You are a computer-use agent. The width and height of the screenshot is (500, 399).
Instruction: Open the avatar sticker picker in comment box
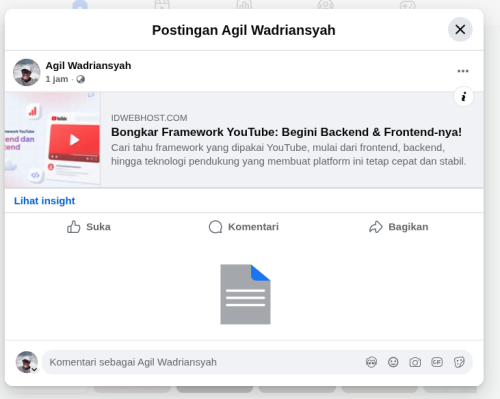pos(371,362)
